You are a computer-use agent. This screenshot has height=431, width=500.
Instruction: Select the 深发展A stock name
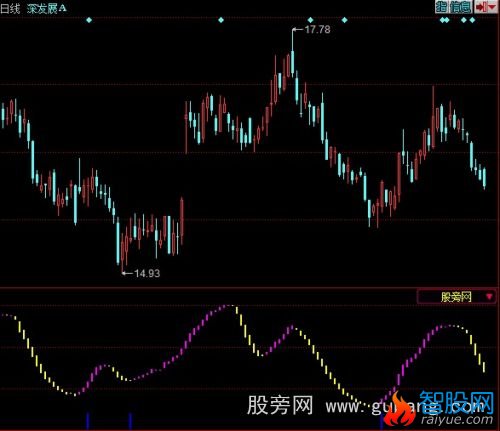47,9
